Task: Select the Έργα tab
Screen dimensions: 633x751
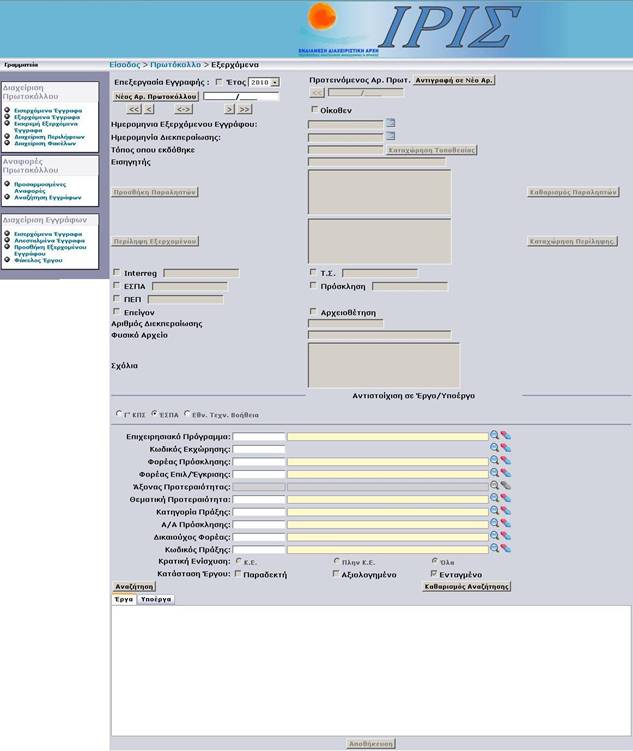Action: (x=122, y=599)
